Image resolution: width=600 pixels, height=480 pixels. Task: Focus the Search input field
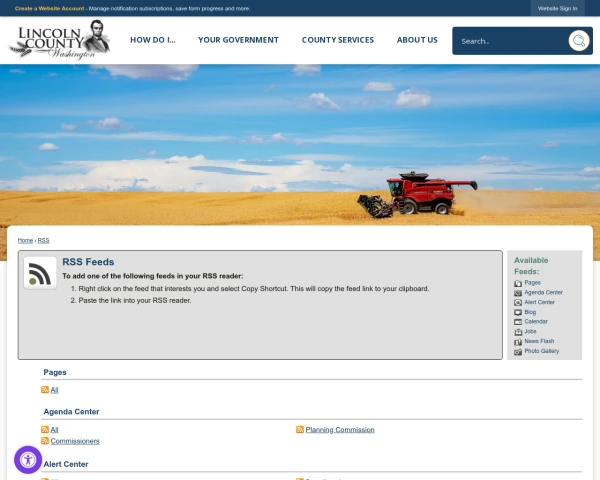click(x=510, y=41)
